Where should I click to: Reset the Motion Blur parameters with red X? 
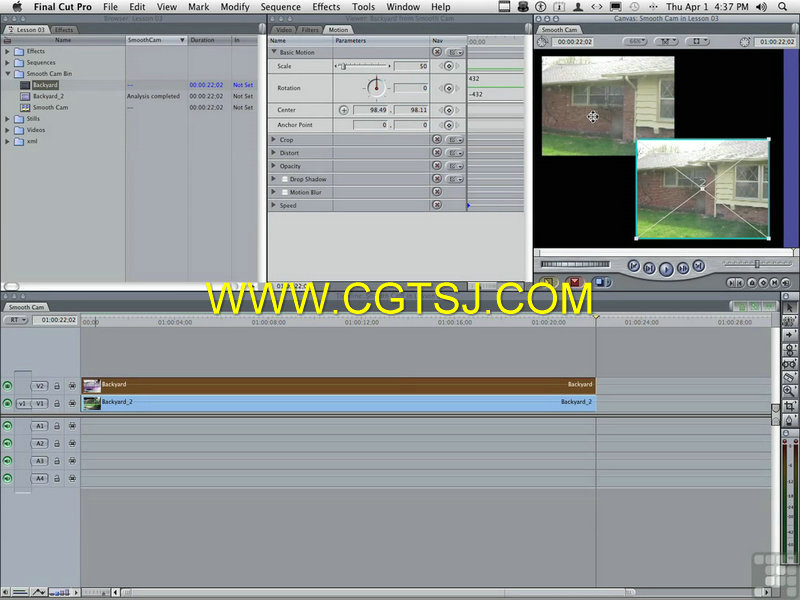click(437, 192)
